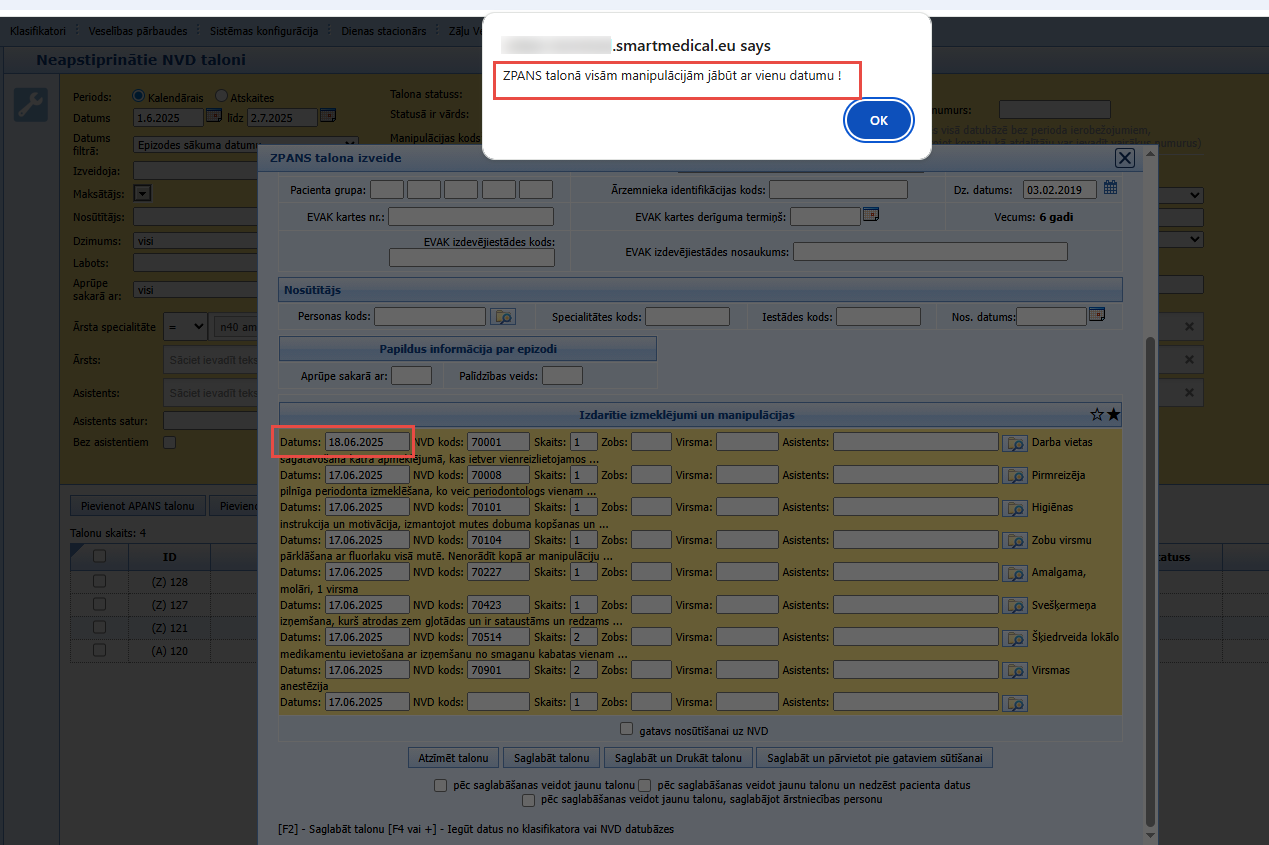Open calendar for Dz. datums field

coord(1110,188)
